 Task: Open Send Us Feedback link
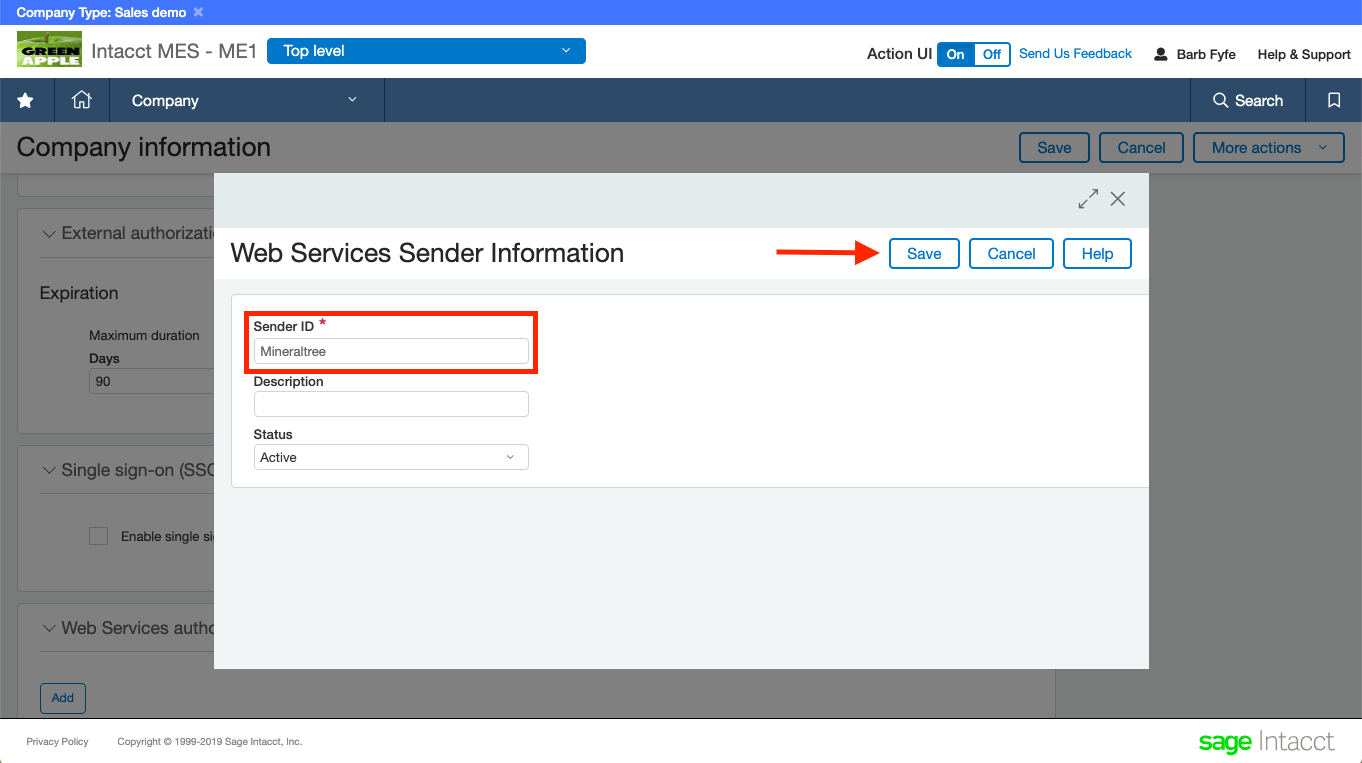coord(1075,54)
